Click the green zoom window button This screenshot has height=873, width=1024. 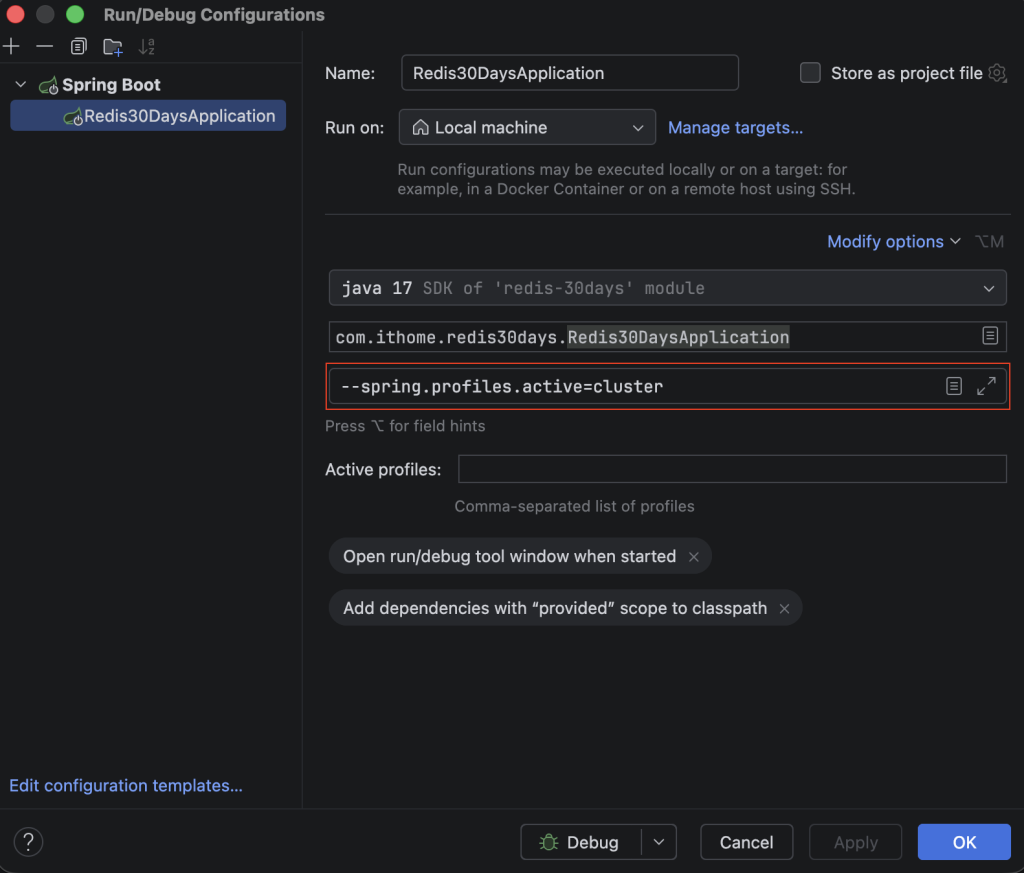pos(75,14)
